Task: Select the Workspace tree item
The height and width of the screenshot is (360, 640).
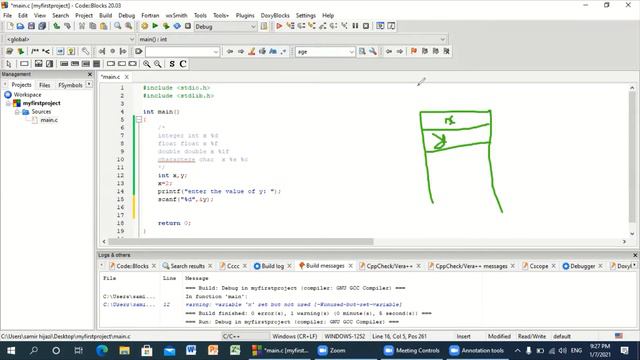Action: point(27,95)
